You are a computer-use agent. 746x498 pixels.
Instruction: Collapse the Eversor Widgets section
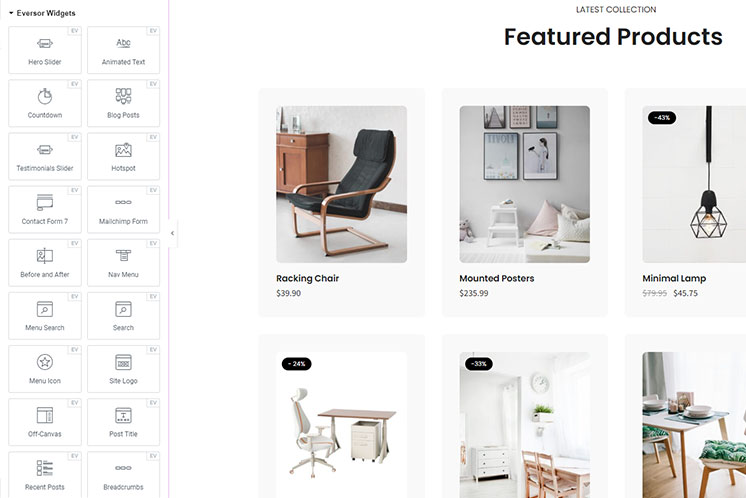pyautogui.click(x=11, y=13)
